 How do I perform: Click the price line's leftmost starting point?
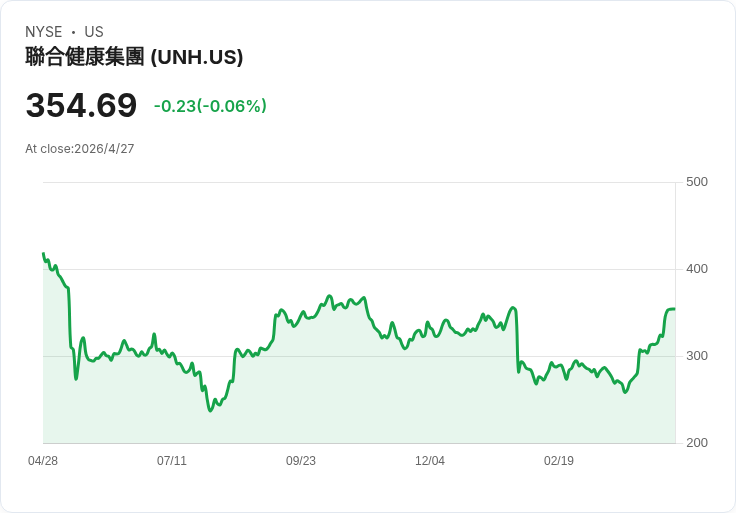tap(43, 254)
